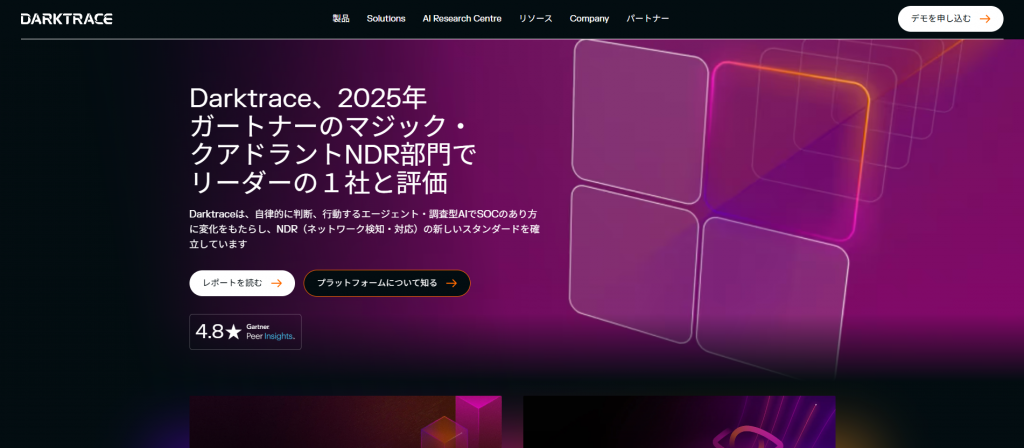Click the Darktrace logo
This screenshot has height=448, width=1024.
(x=67, y=19)
